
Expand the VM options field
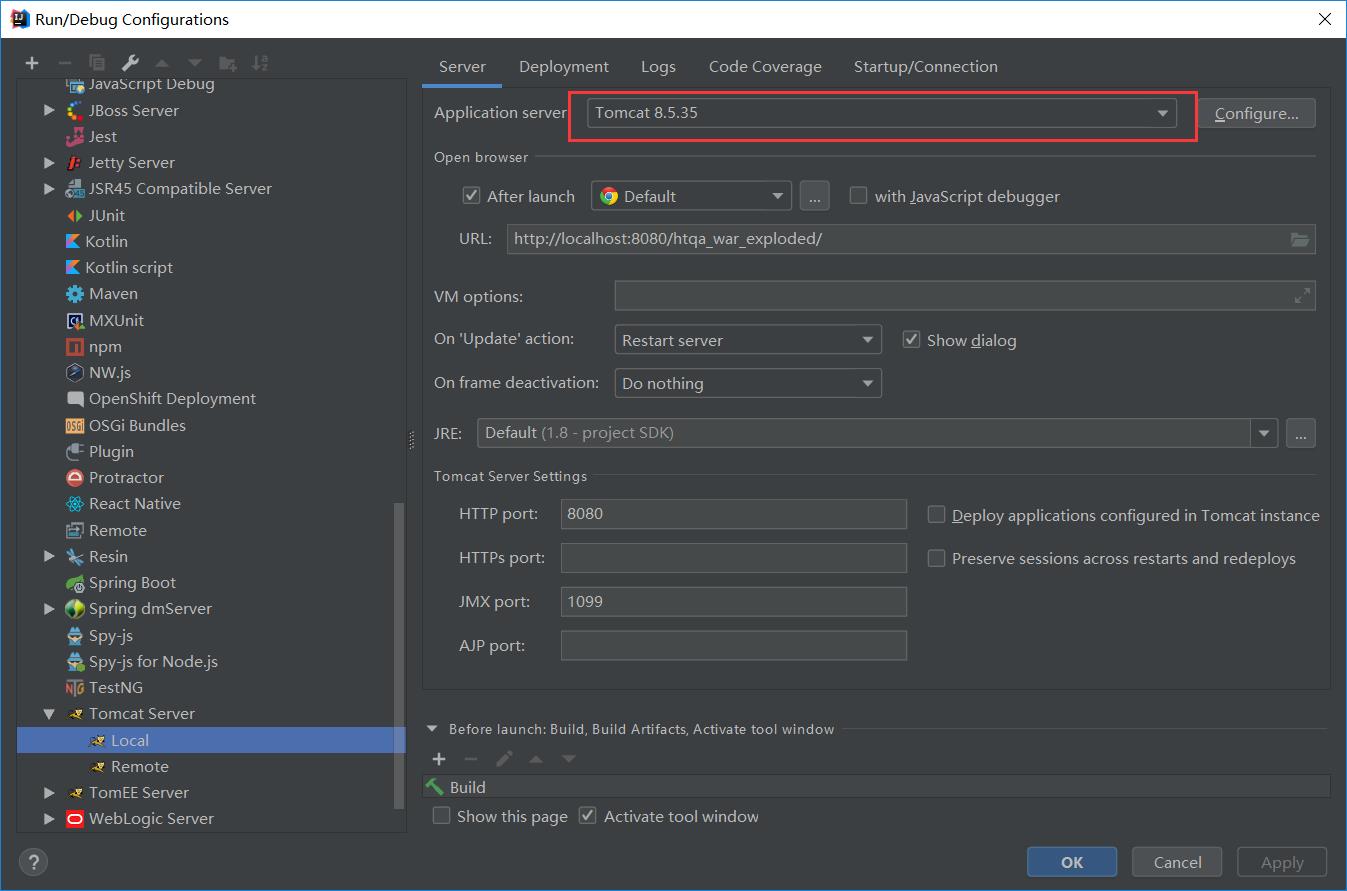point(1302,296)
